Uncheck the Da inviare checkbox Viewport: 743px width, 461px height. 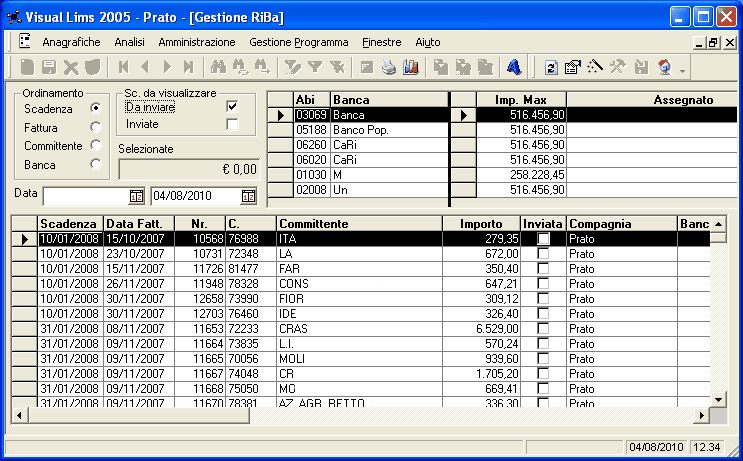click(232, 106)
